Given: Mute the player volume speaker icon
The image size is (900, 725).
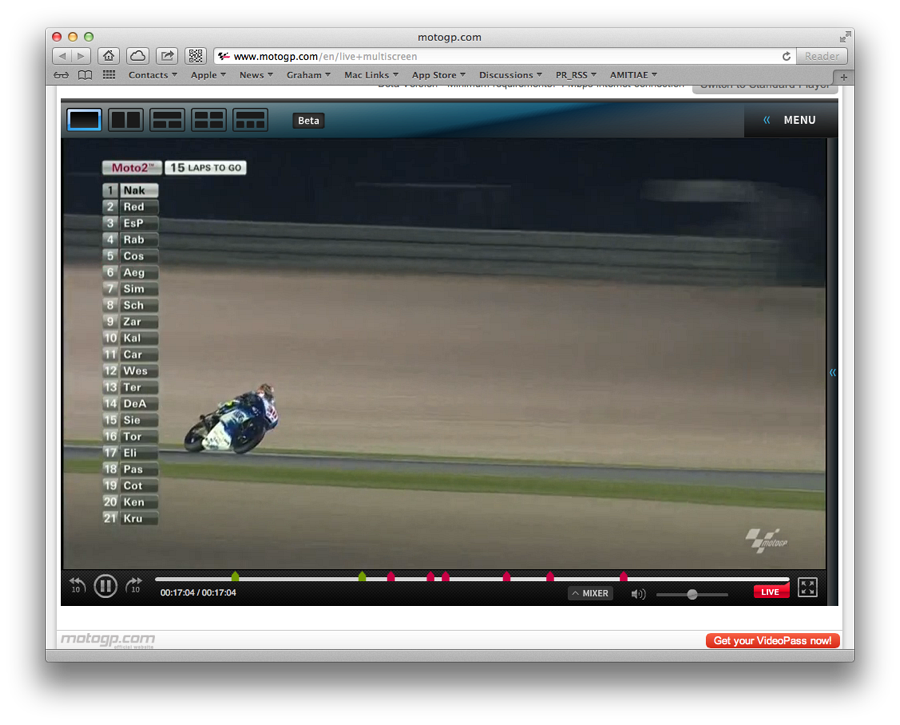Looking at the screenshot, I should click(638, 594).
